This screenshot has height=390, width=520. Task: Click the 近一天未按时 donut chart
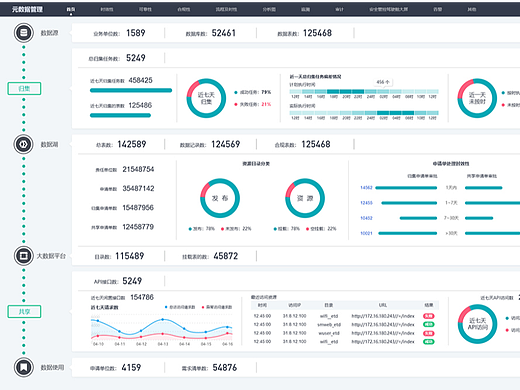click(477, 98)
